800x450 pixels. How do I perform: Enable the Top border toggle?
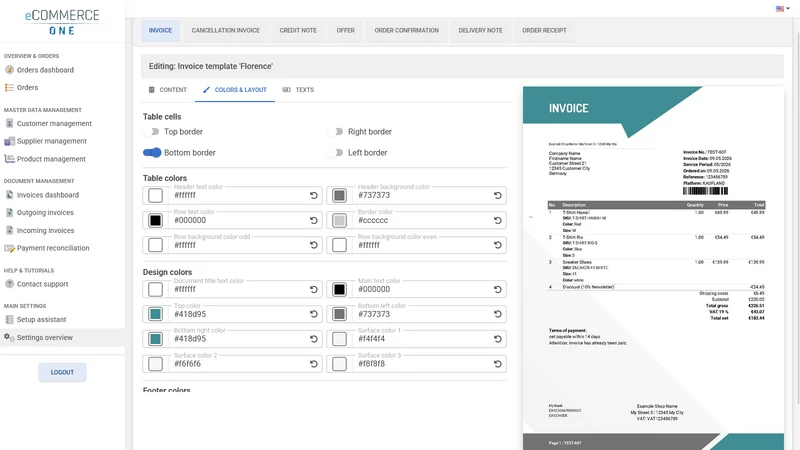pos(152,132)
